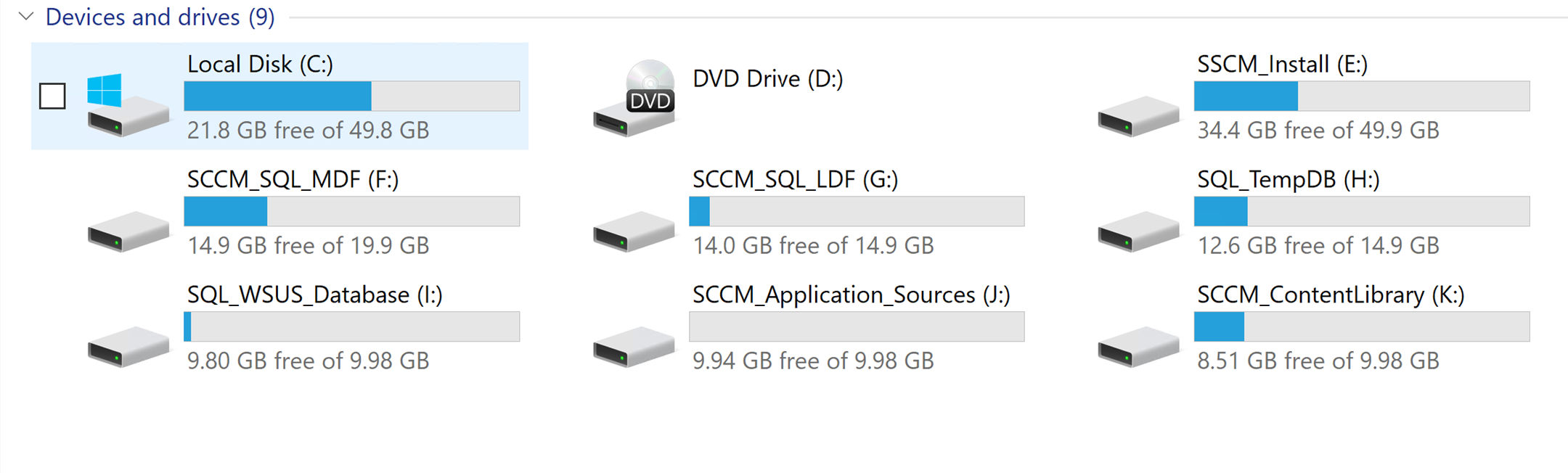Click the SQL_TempDB (H:) drive icon

point(1138,231)
